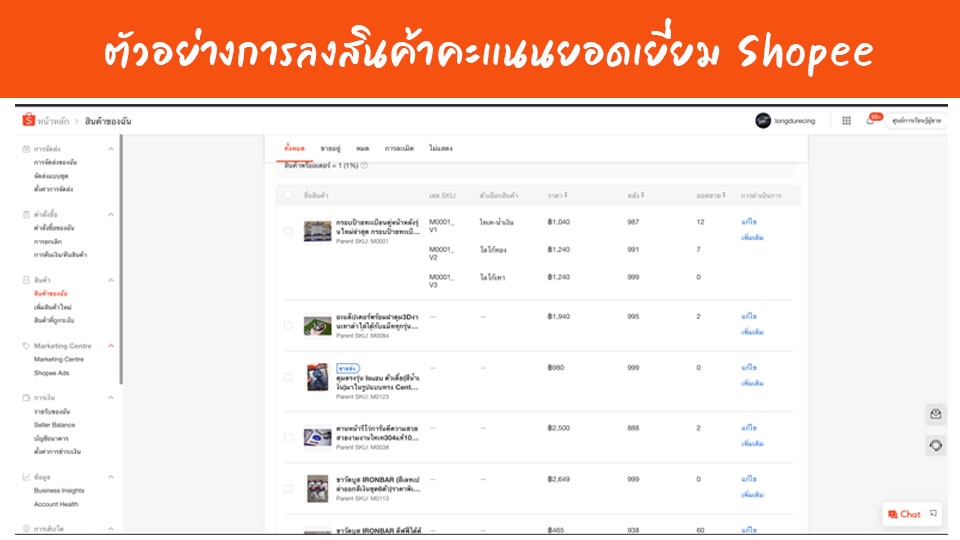Click the Marketing Centre tag icon
This screenshot has height=540, width=960.
pyautogui.click(x=26, y=346)
